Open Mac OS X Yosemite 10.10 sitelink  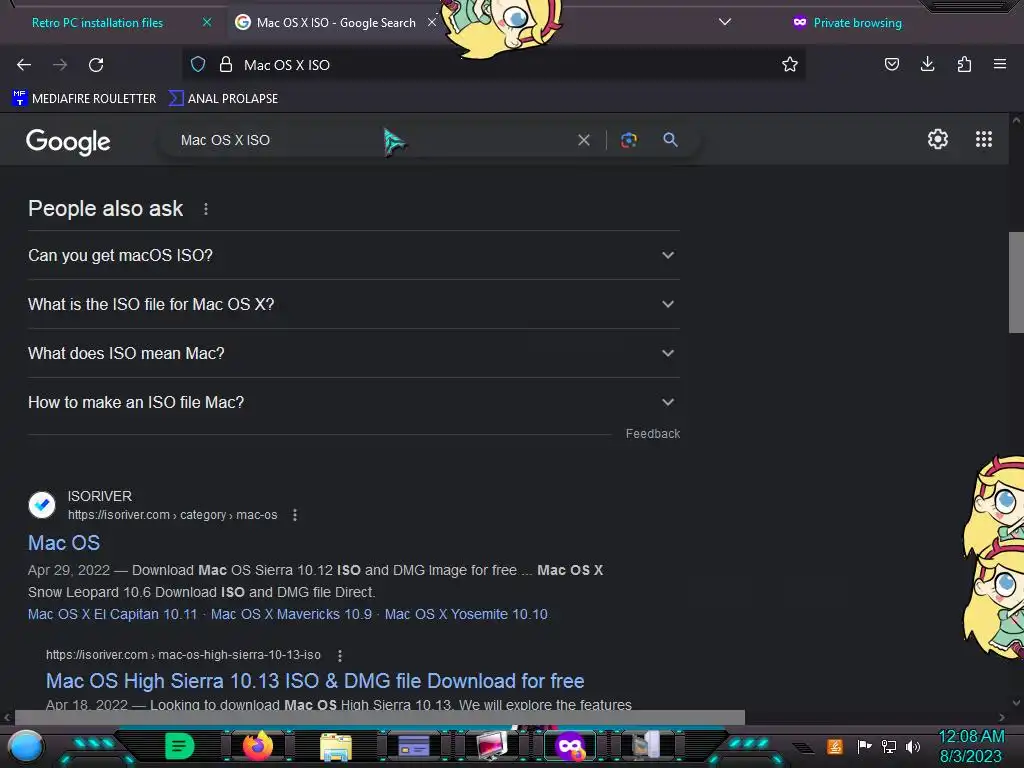pyautogui.click(x=466, y=614)
